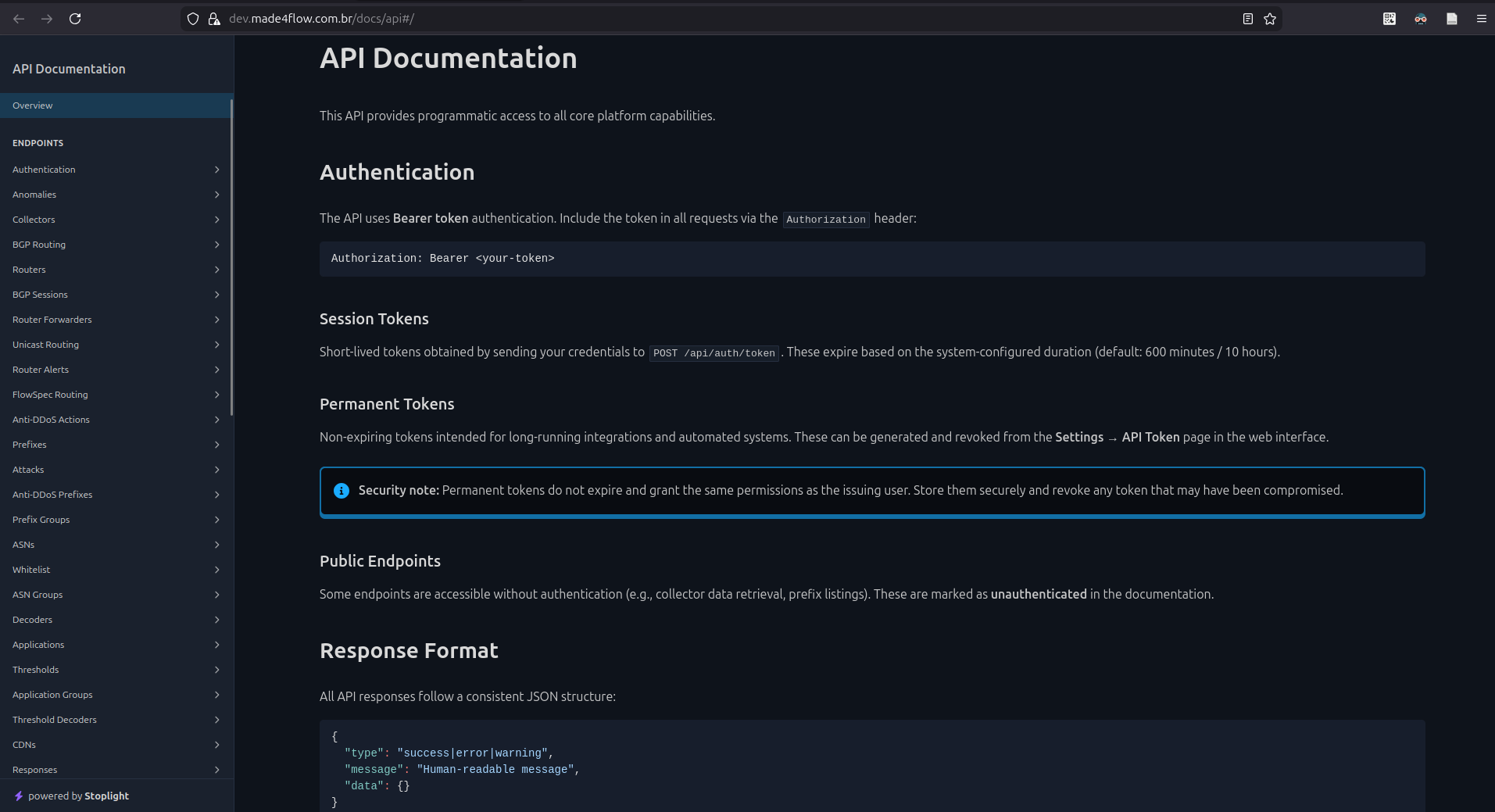This screenshot has height=812, width=1495.
Task: Open the powered by Stoplight link
Action: pos(78,796)
